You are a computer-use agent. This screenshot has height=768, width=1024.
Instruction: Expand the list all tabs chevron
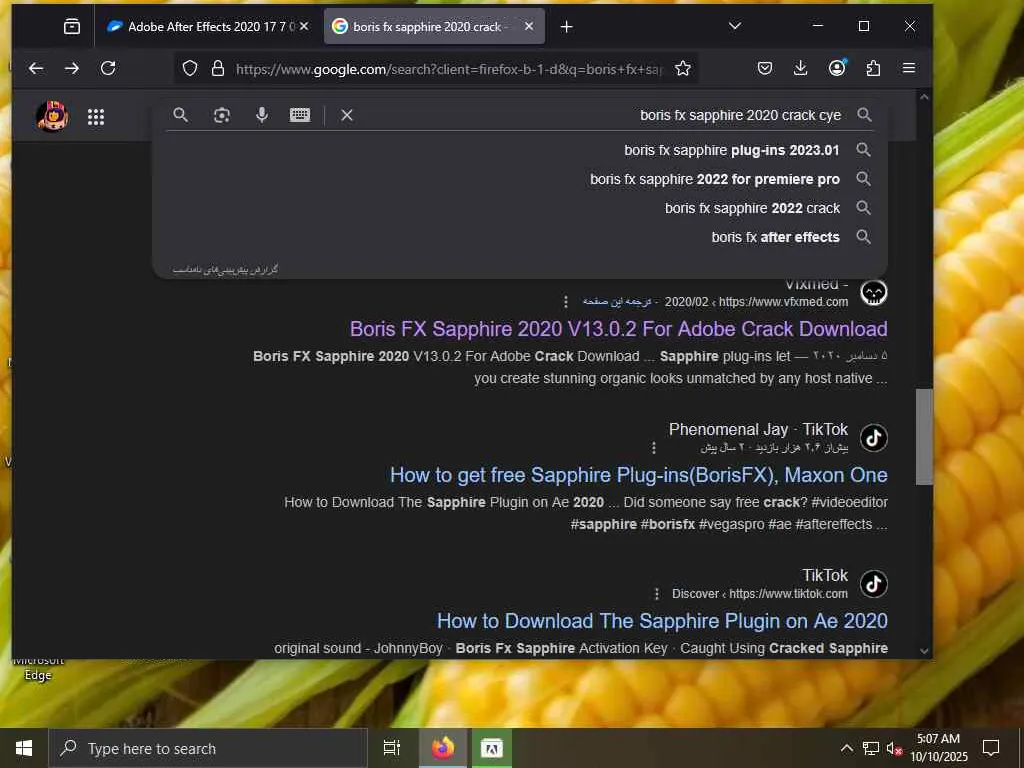pyautogui.click(x=735, y=26)
